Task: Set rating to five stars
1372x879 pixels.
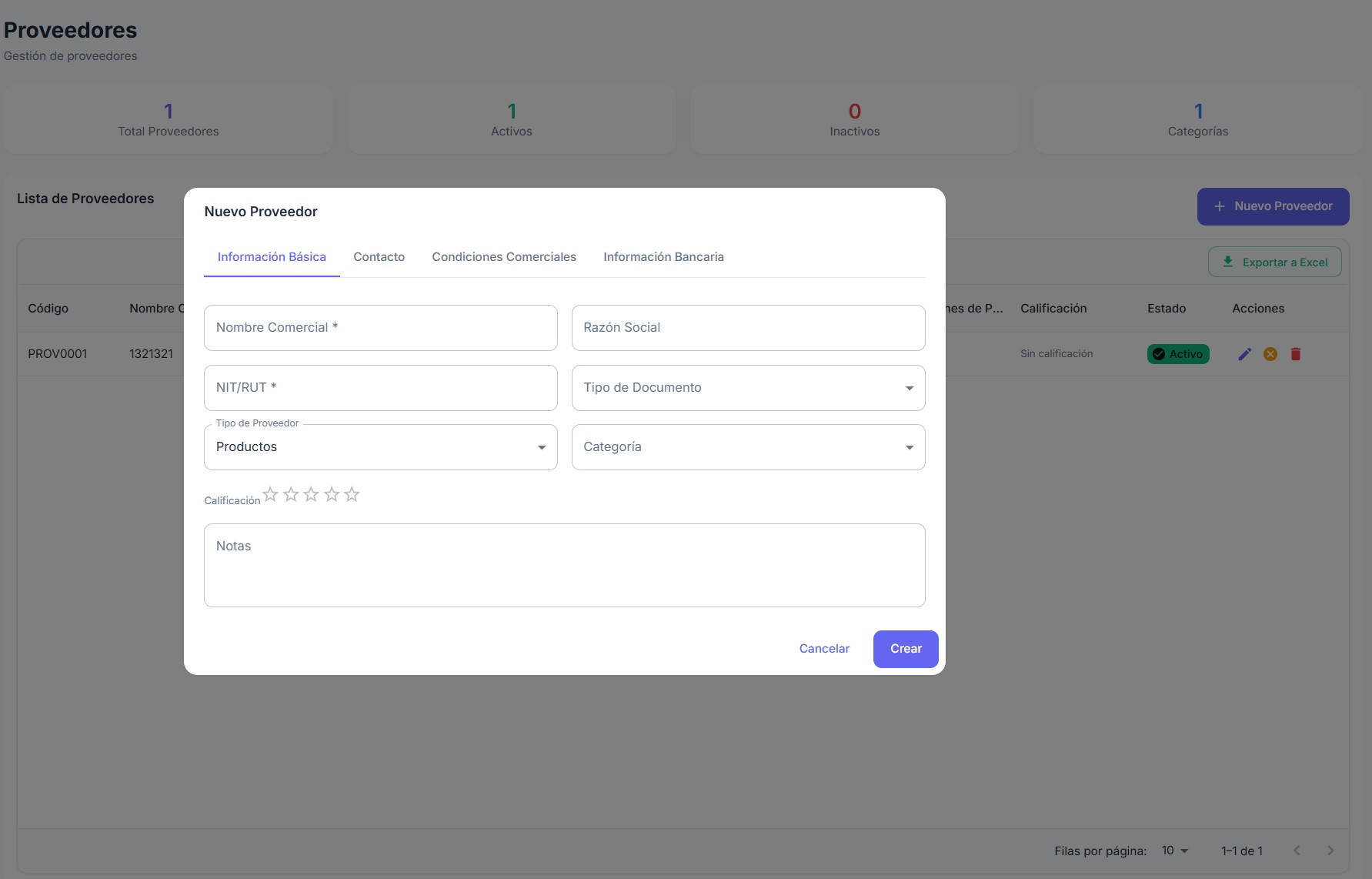Action: click(x=352, y=494)
